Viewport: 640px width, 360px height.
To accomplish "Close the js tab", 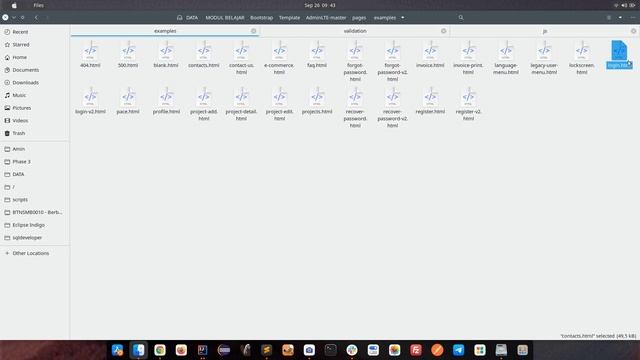I will [633, 31].
